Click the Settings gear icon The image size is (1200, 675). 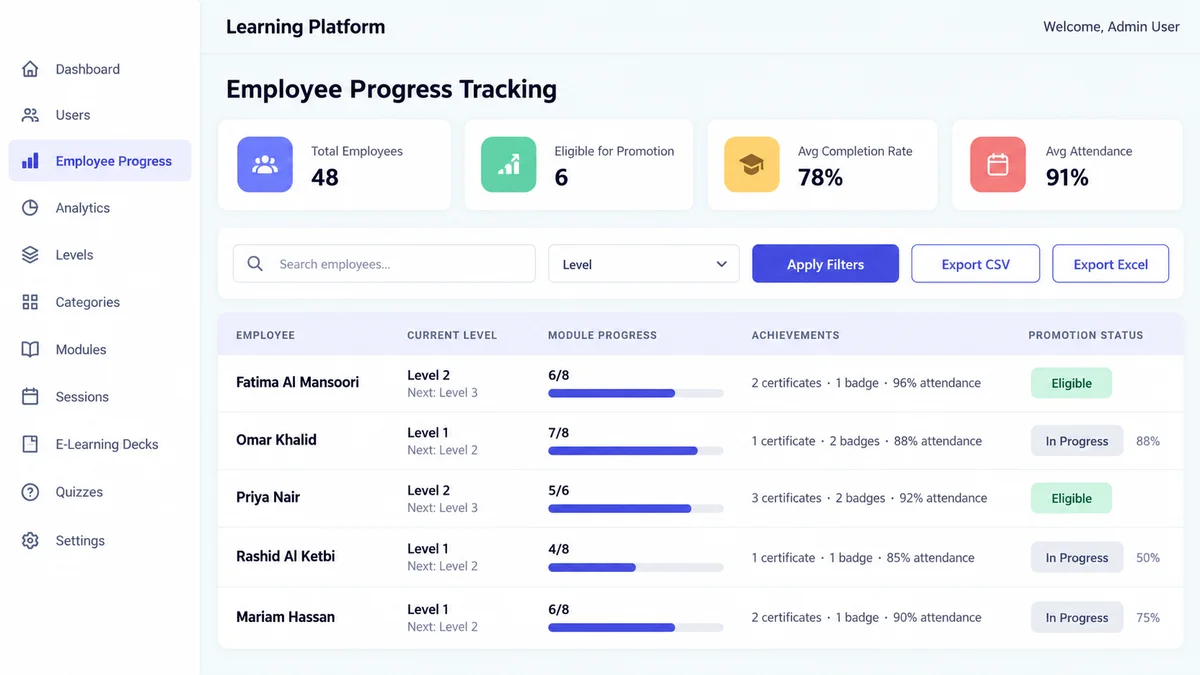(x=30, y=540)
